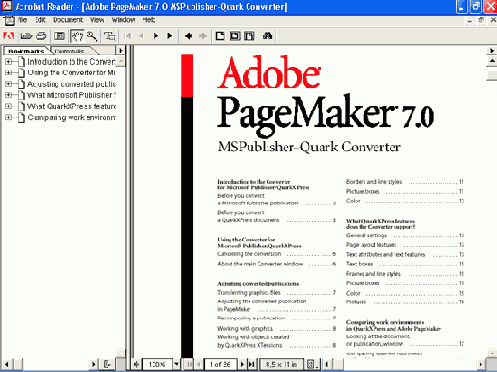Select Using the Converter bookmark text

[71, 73]
